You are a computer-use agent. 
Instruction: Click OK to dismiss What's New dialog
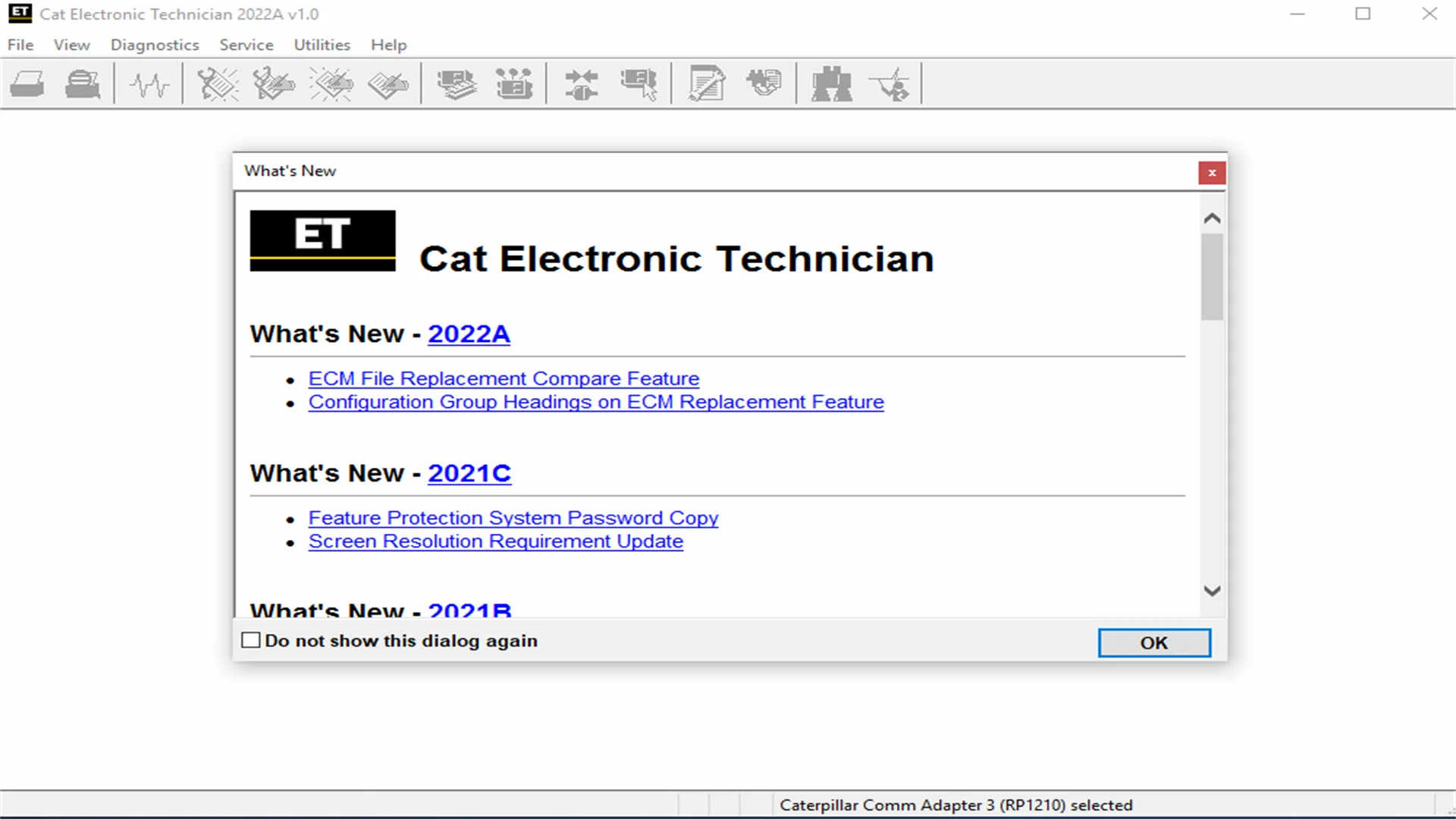[x=1154, y=642]
